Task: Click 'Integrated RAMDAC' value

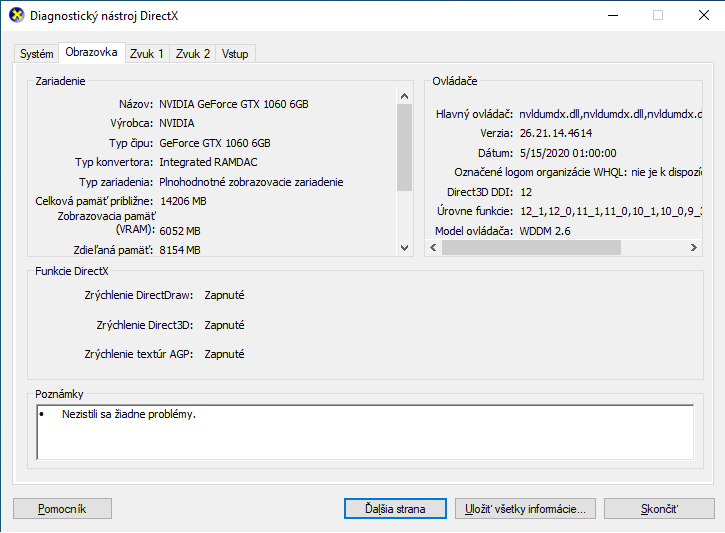Action: [208, 162]
